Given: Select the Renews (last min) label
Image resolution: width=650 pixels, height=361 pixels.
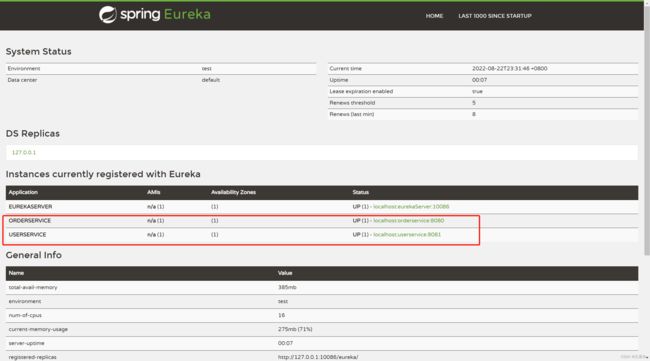Looking at the screenshot, I should point(352,114).
